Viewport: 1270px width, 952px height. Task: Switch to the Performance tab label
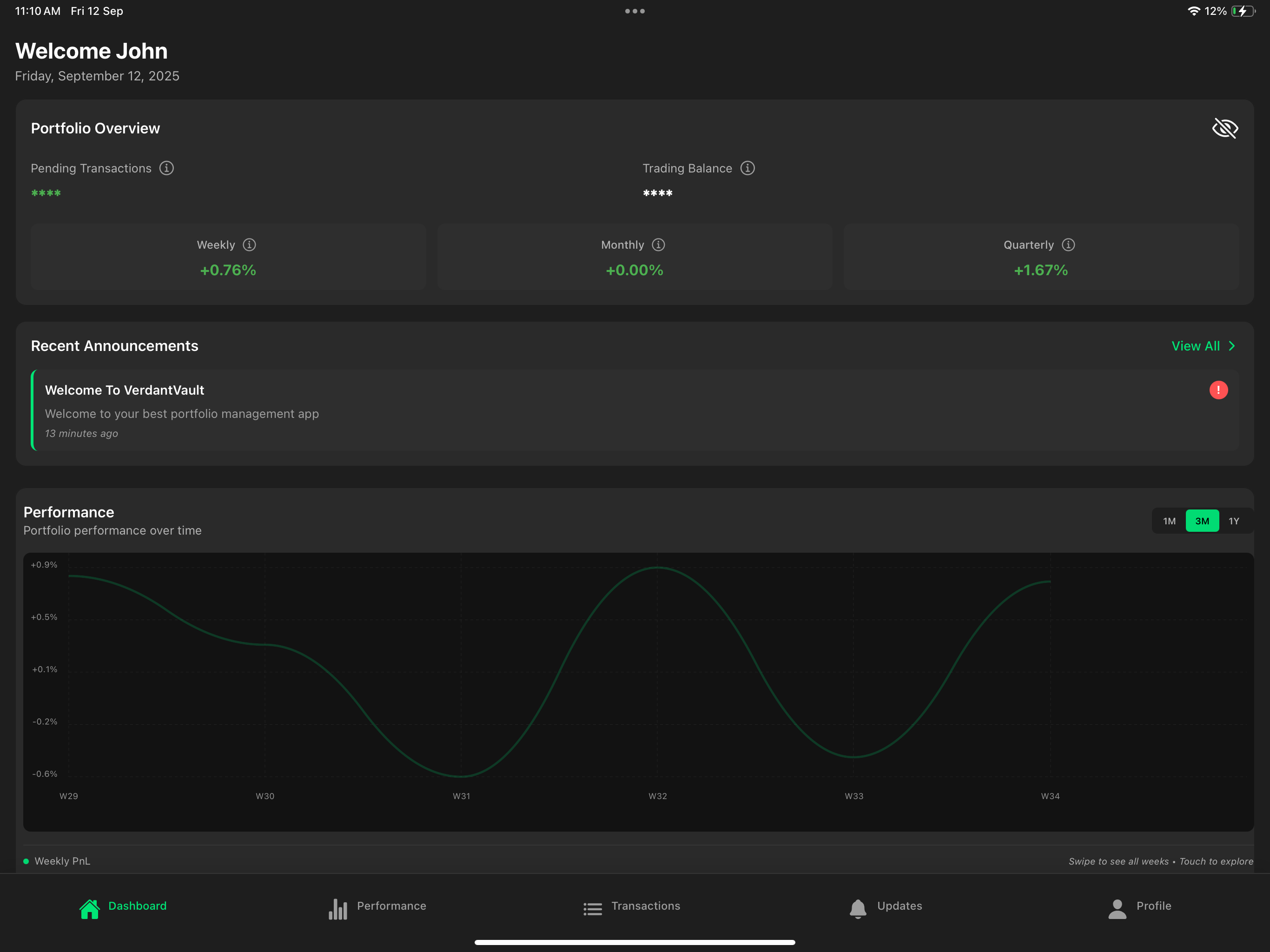click(391, 906)
